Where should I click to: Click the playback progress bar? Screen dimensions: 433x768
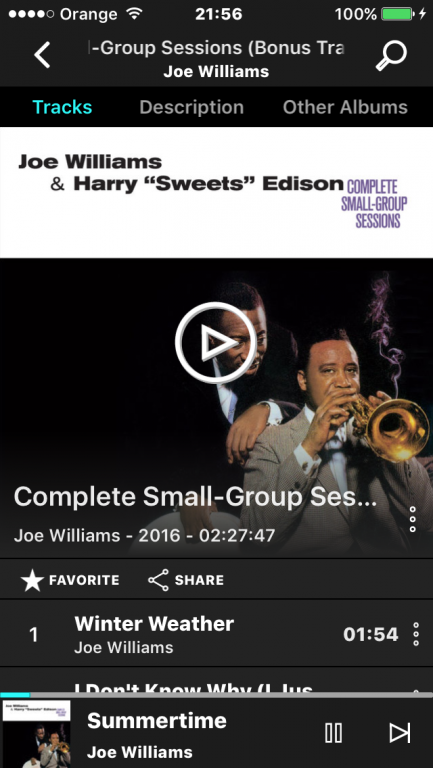tap(216, 695)
